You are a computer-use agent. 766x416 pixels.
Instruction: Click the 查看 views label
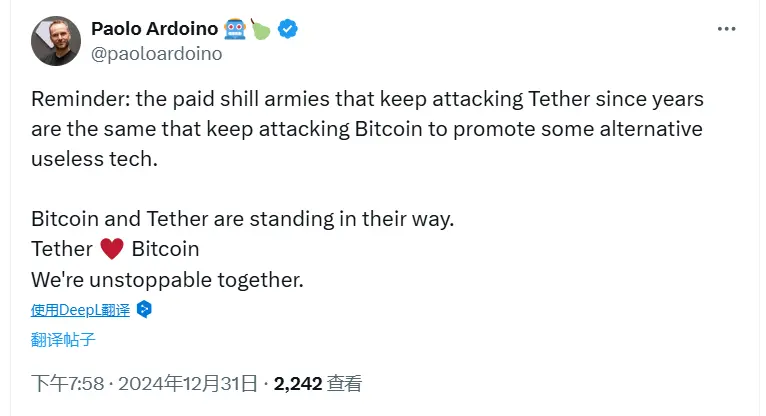point(345,383)
